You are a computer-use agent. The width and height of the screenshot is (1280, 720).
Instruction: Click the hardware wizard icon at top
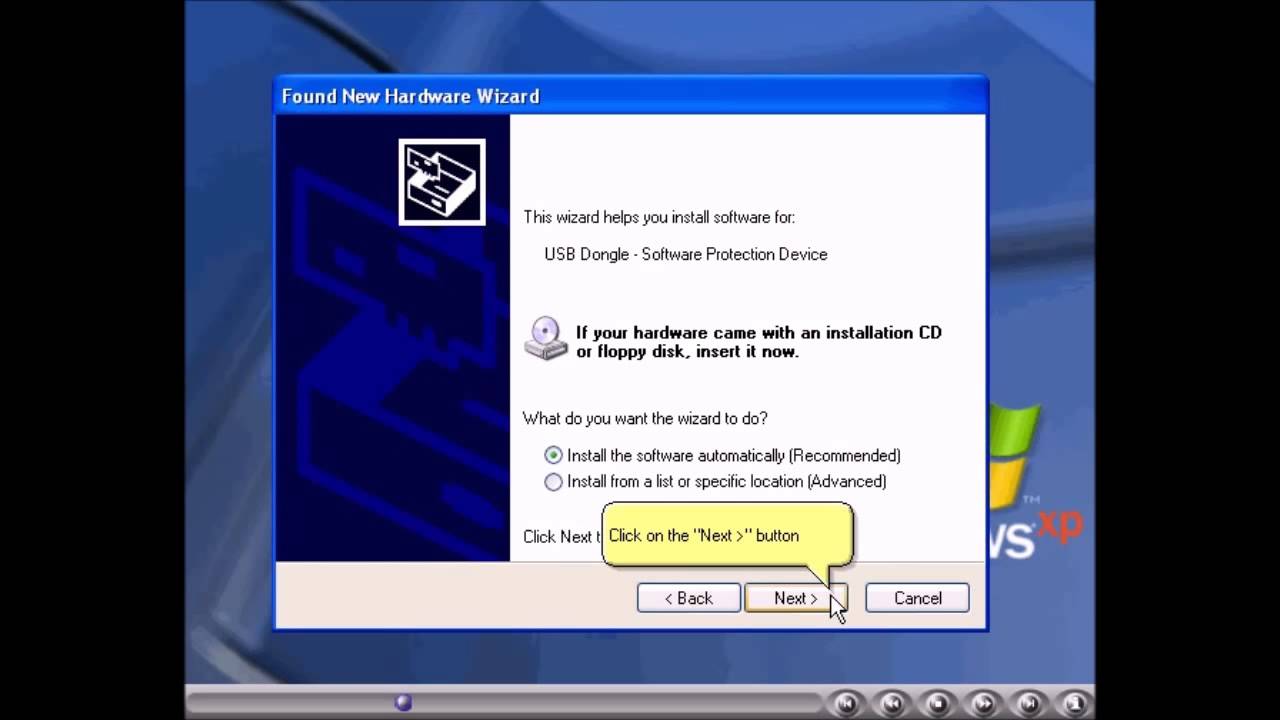(x=442, y=182)
